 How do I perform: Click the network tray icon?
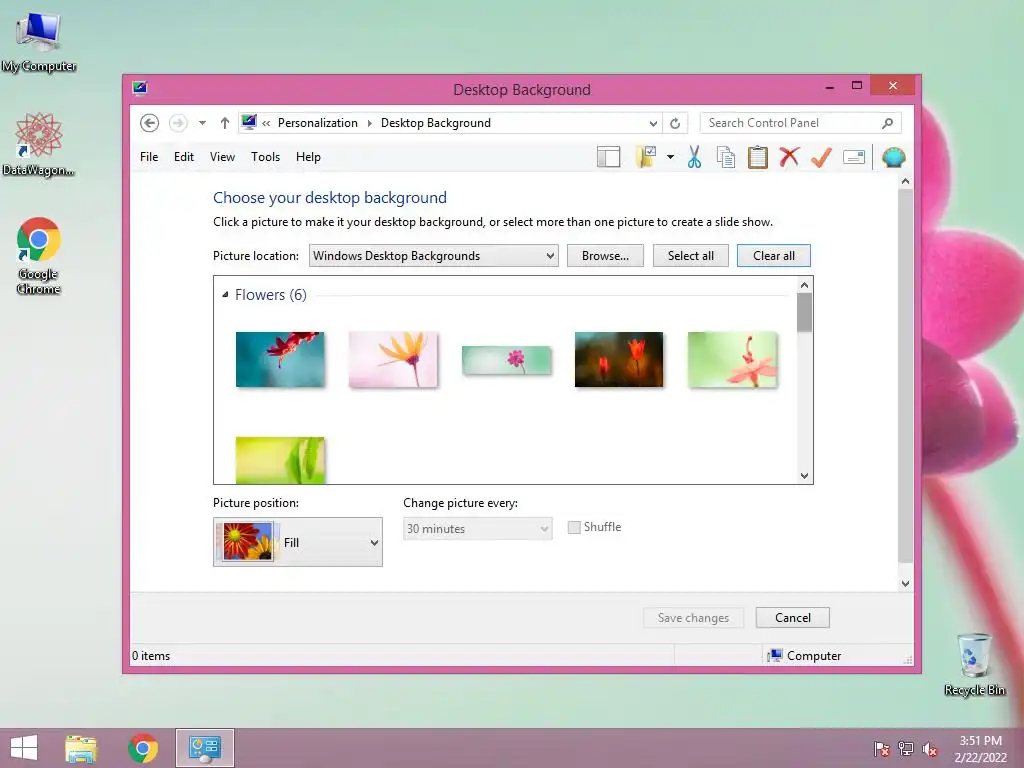click(906, 749)
